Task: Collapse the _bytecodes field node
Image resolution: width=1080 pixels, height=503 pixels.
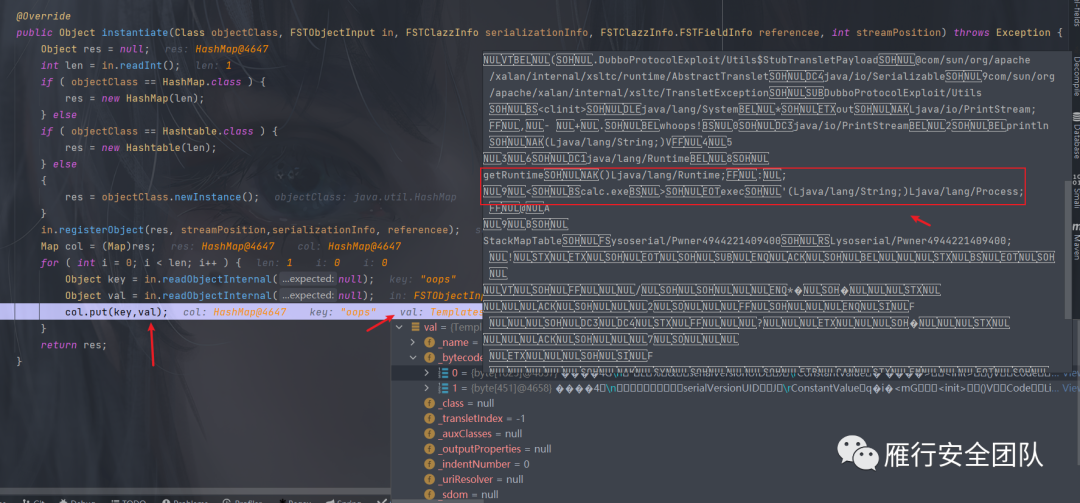Action: [413, 358]
